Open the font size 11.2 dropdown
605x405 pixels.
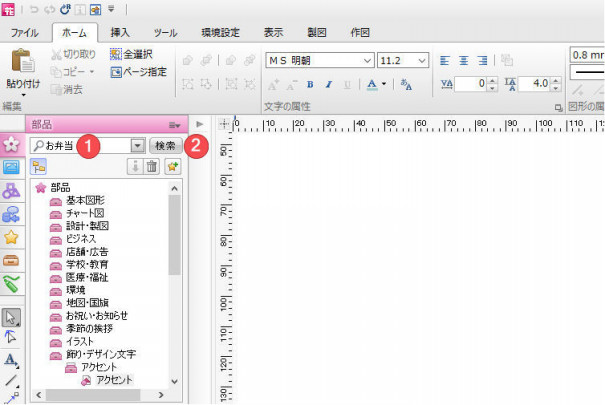(x=423, y=60)
